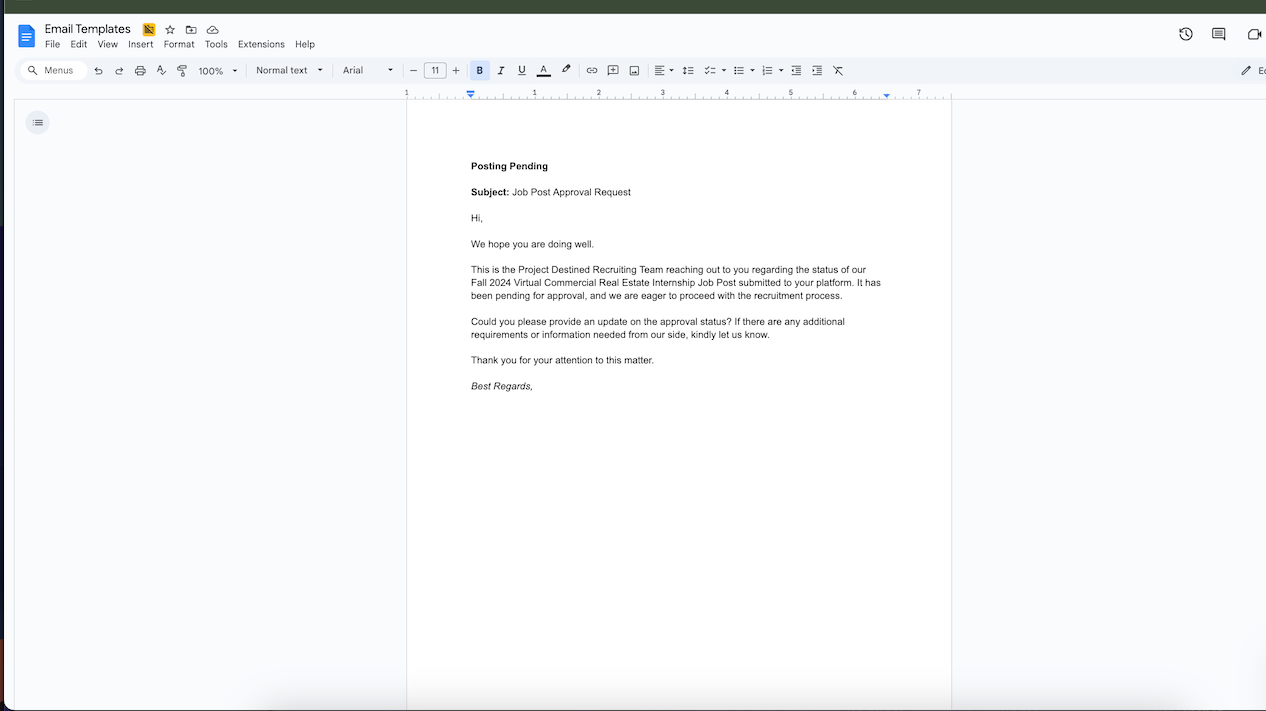
Task: Expand checklist menu arrow
Action: [x=724, y=71]
